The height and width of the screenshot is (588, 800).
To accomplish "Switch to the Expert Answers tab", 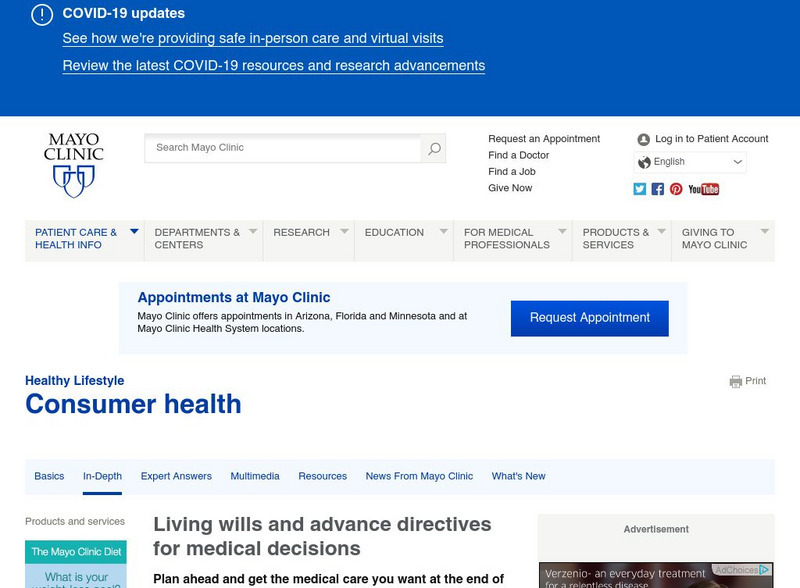I will pyautogui.click(x=177, y=476).
